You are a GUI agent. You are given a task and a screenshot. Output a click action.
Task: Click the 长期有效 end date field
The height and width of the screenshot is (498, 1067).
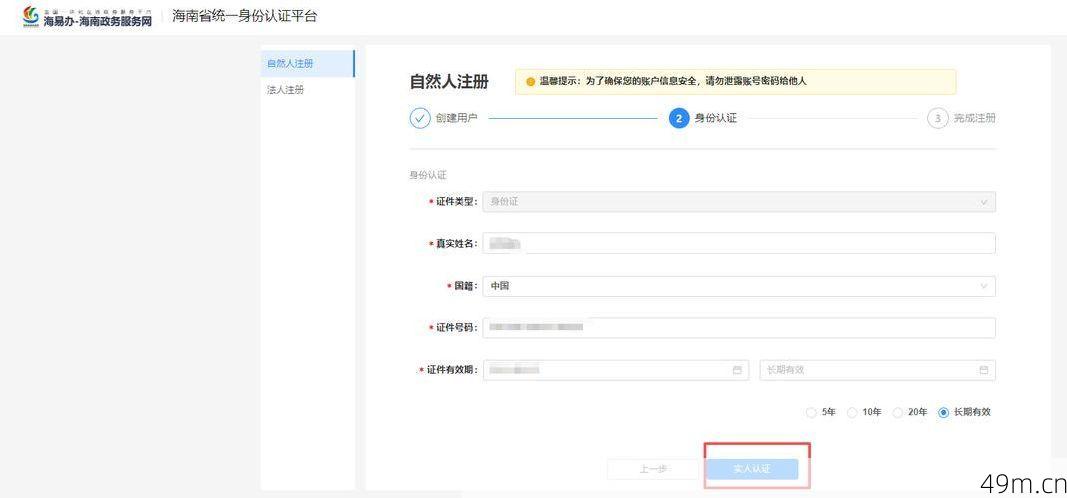pyautogui.click(x=877, y=370)
